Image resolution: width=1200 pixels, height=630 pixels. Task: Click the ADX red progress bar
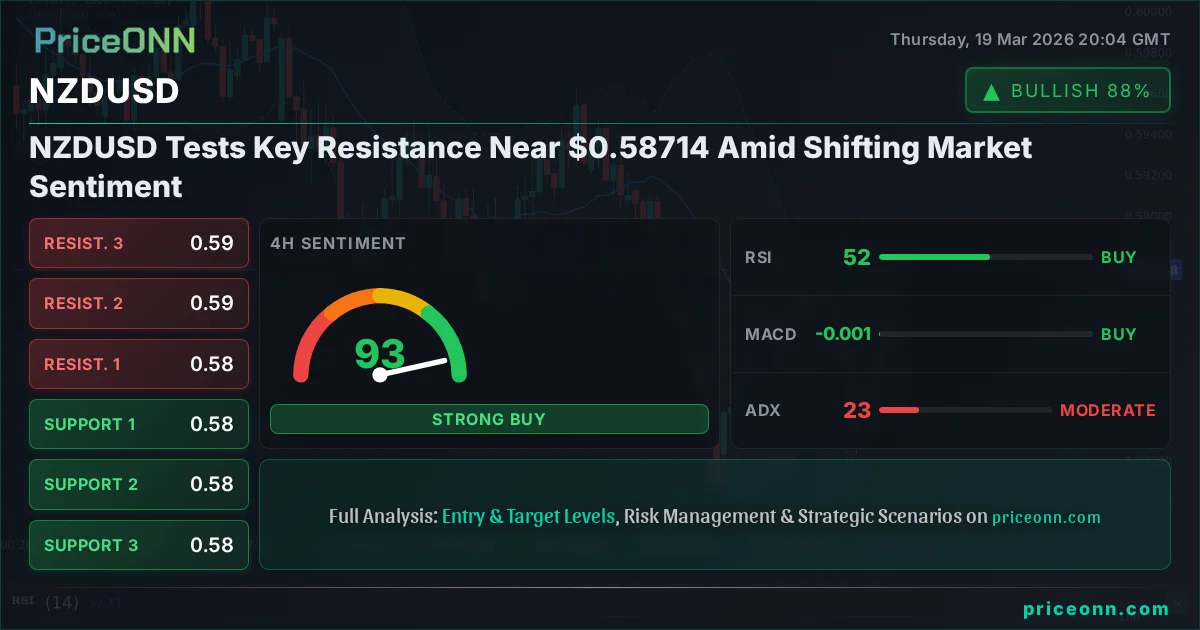click(898, 410)
